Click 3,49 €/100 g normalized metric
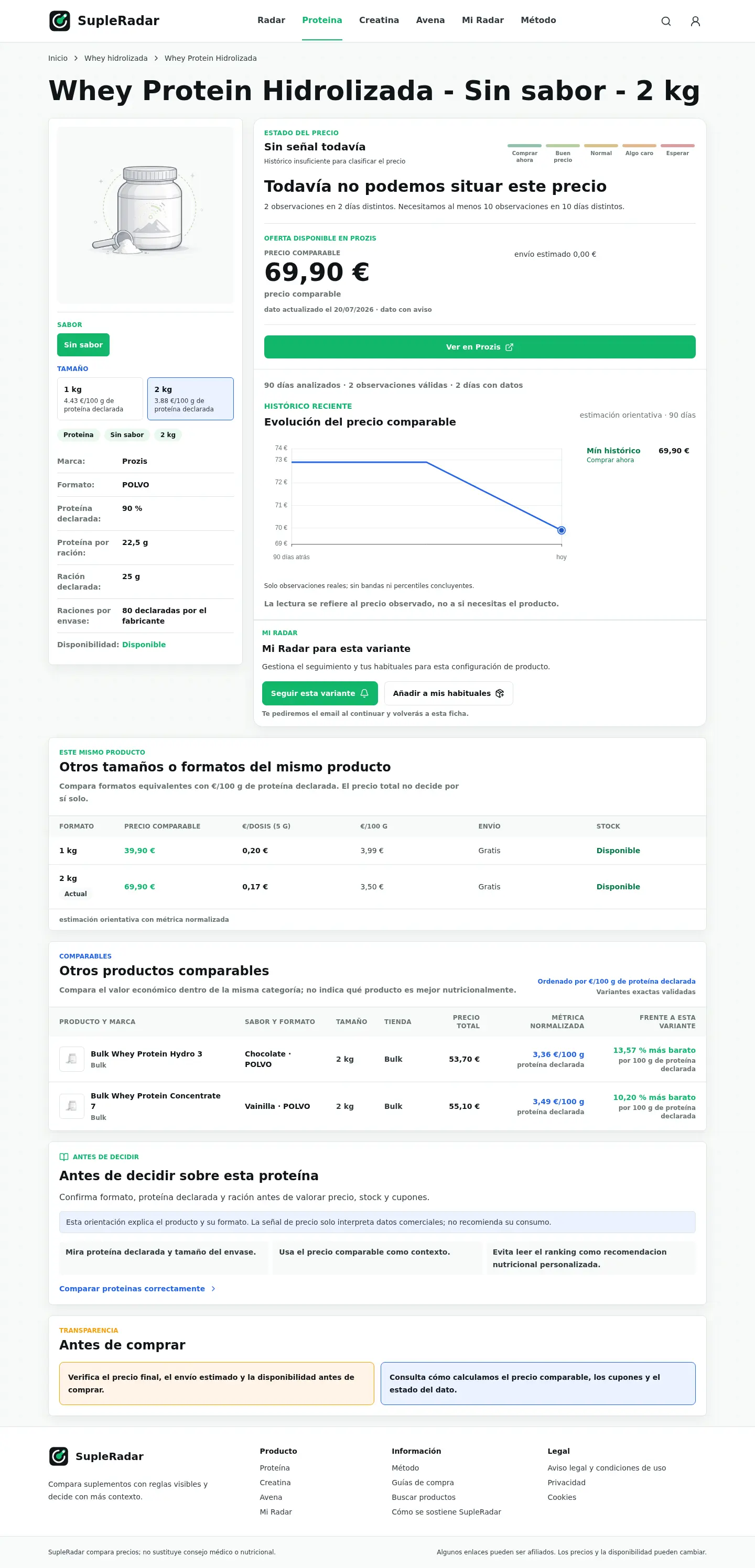The image size is (755, 1568). coord(558,1101)
